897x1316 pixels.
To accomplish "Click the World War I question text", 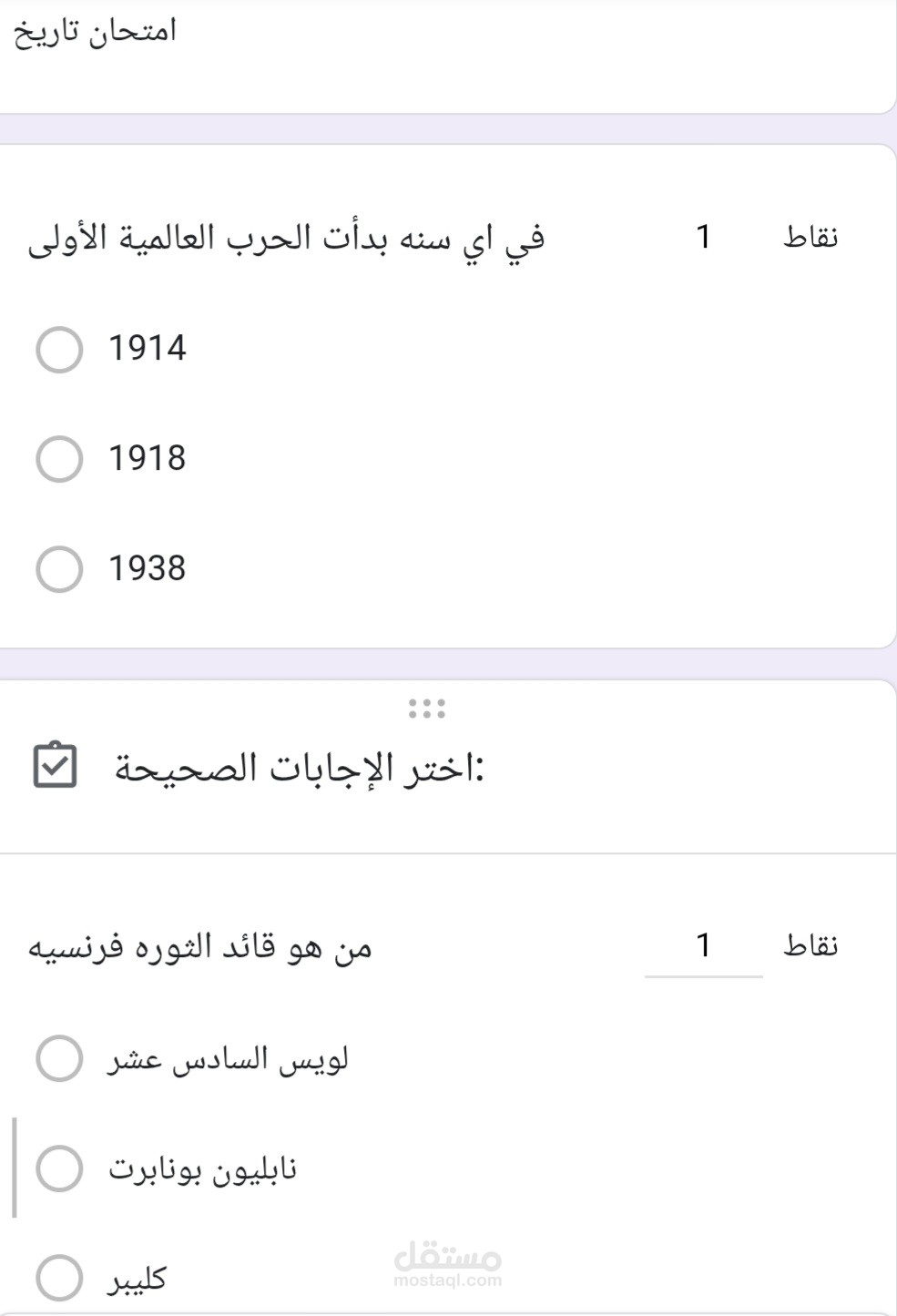I will (x=287, y=239).
